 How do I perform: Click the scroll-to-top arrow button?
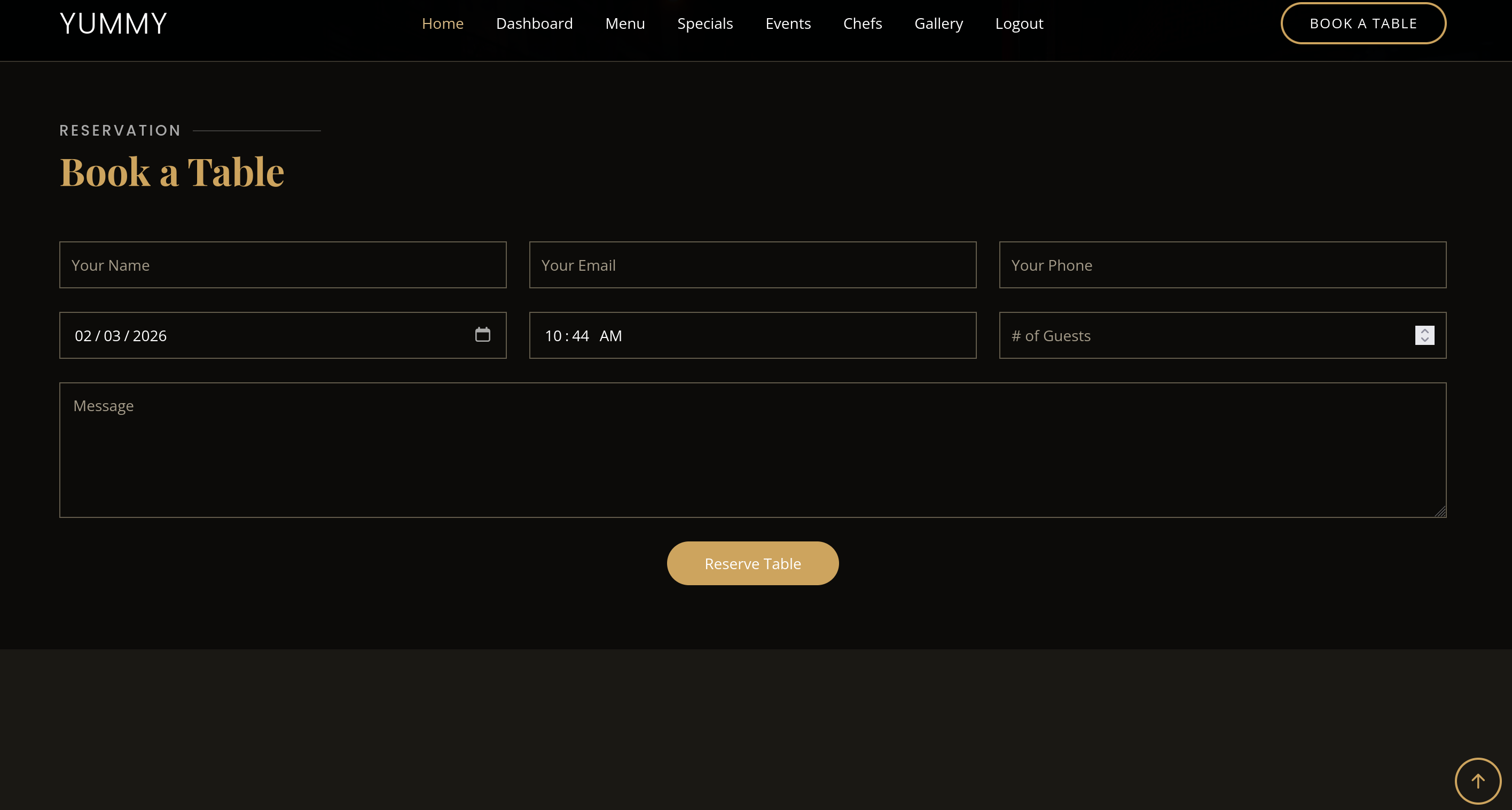[x=1477, y=781]
